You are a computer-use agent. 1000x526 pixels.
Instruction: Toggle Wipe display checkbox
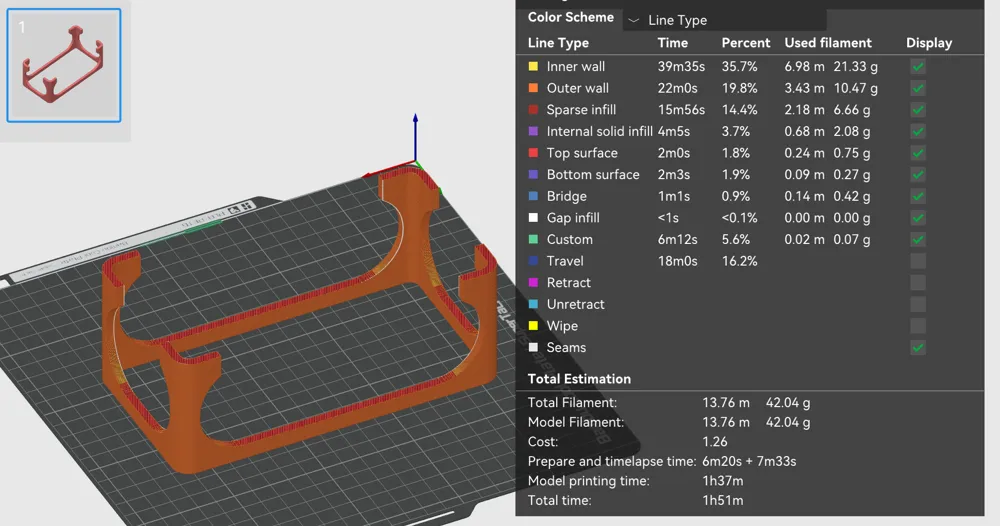[918, 326]
